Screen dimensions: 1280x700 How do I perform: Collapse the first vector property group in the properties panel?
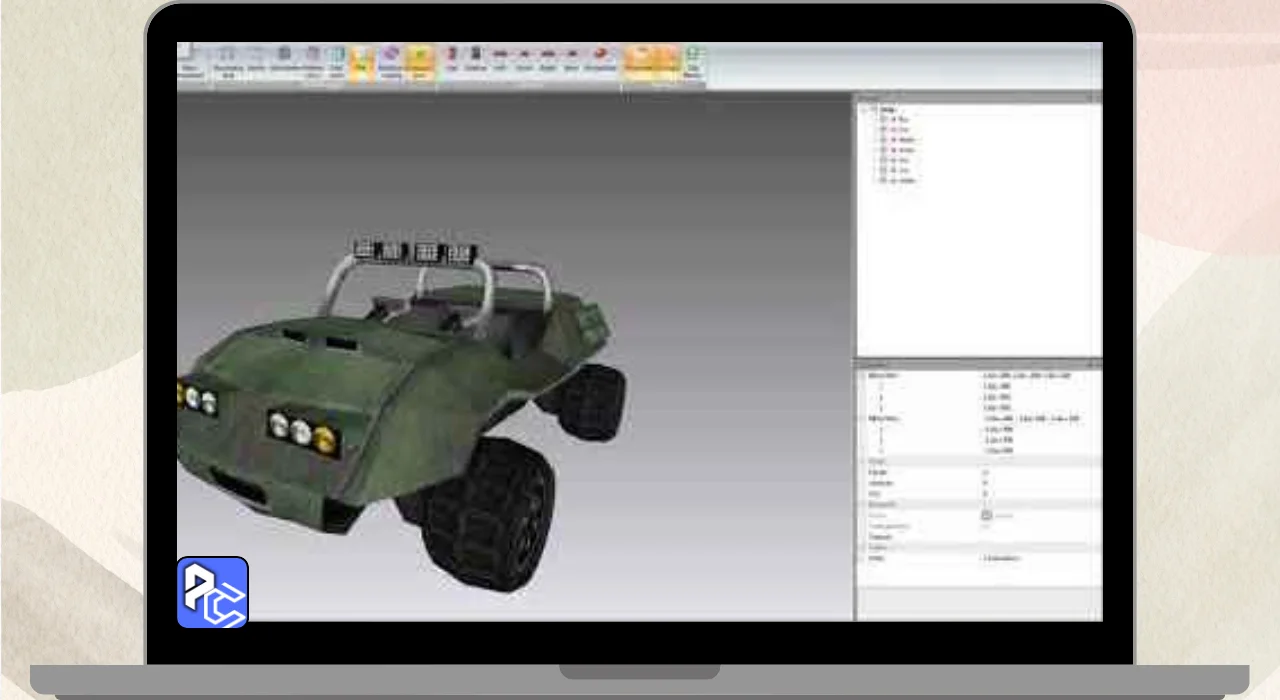pos(862,375)
